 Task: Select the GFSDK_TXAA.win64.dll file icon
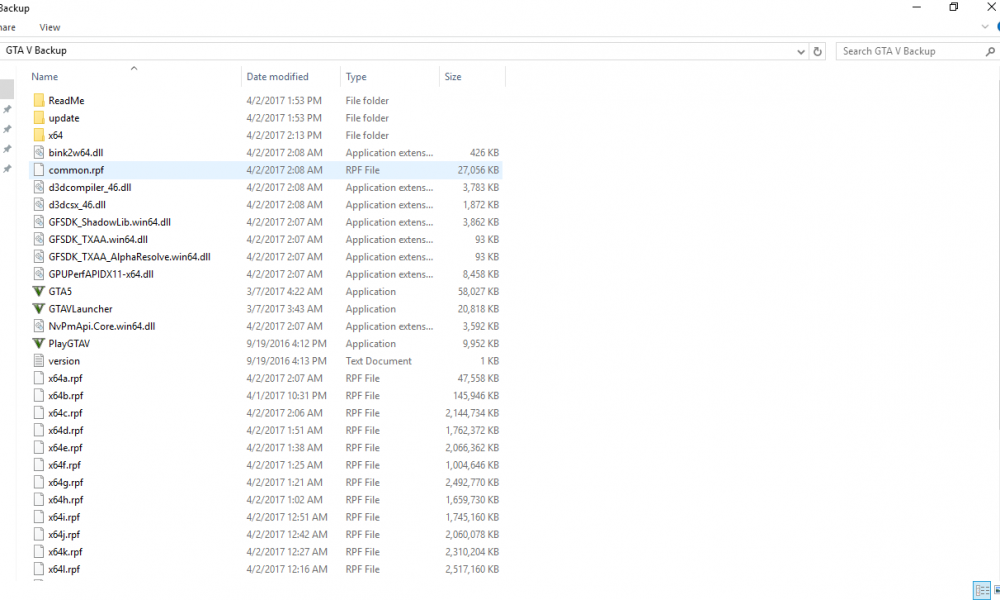click(39, 239)
